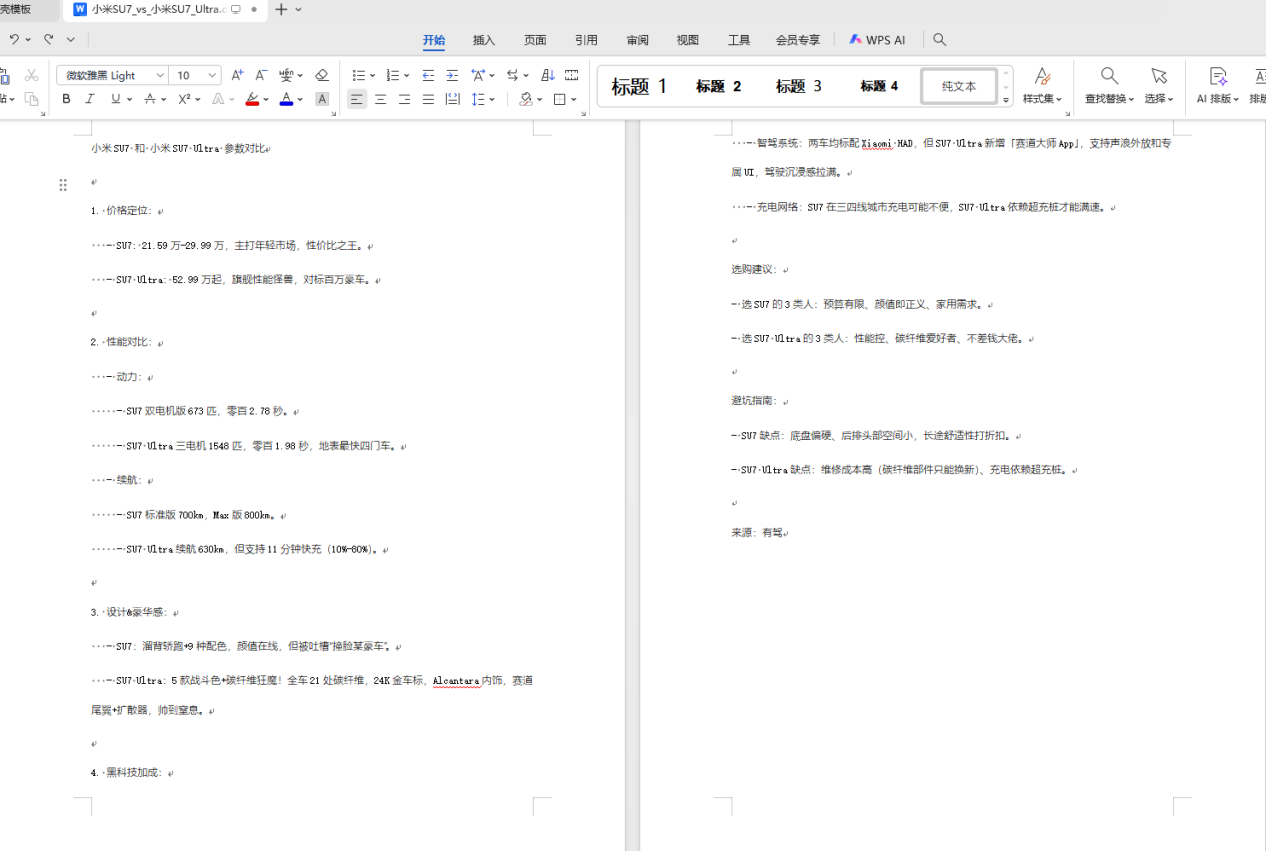This screenshot has height=851, width=1266.
Task: Apply the 标题 4 style
Action: pos(879,86)
